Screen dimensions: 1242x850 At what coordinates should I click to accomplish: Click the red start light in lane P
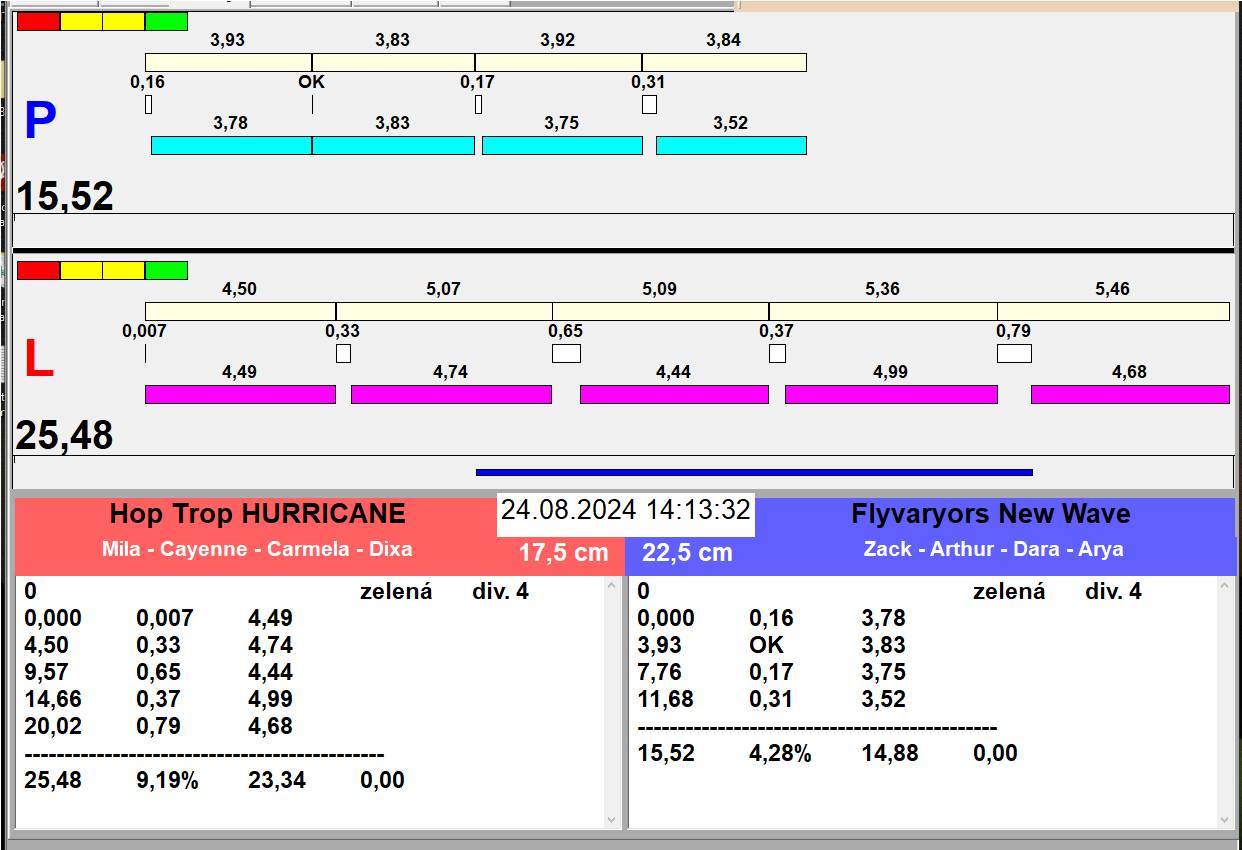click(38, 21)
